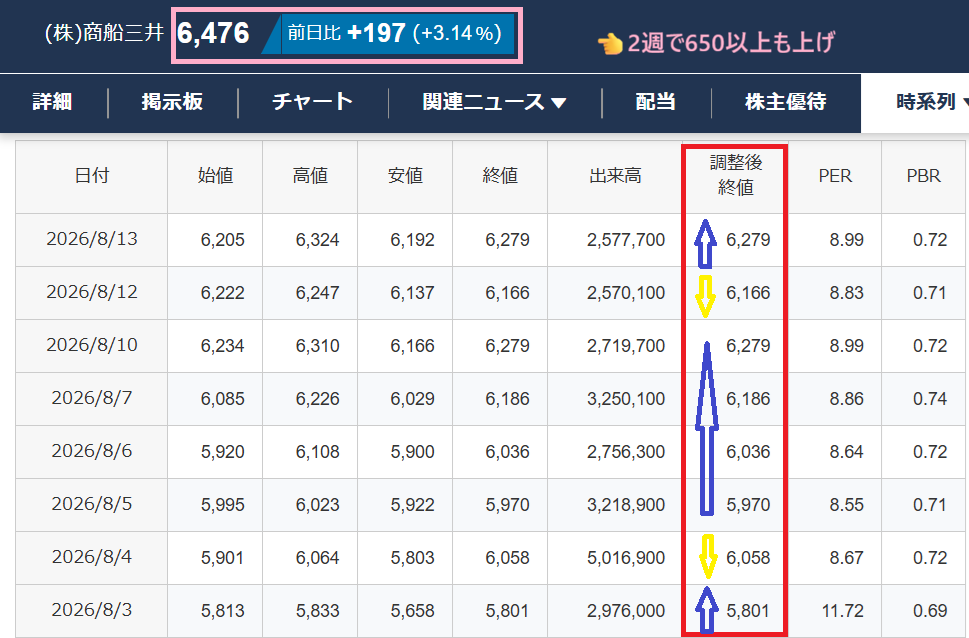This screenshot has width=969, height=638.
Task: Click the 高値 column header
Action: [x=310, y=176]
